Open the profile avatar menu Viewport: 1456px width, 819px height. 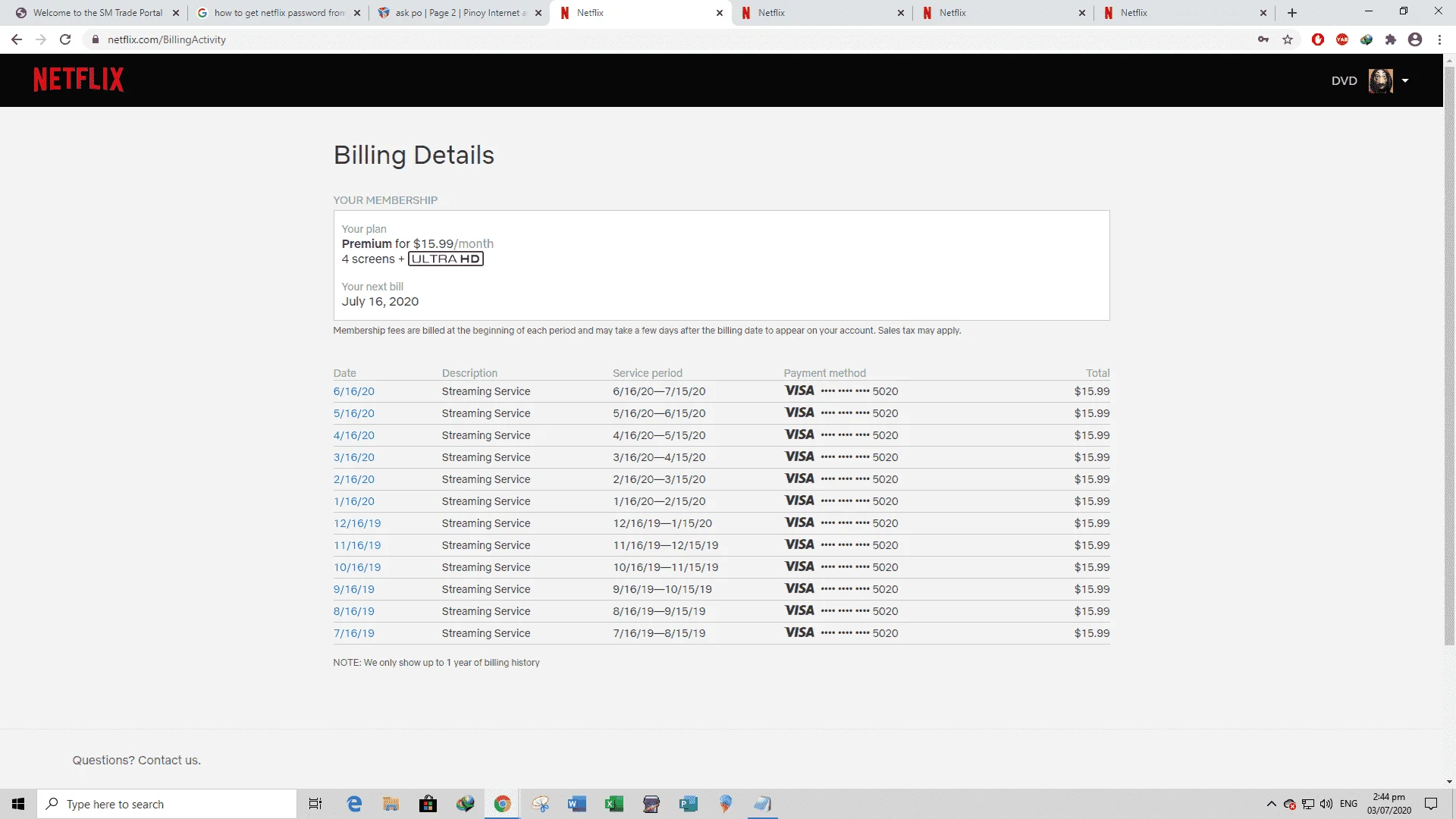click(1380, 80)
